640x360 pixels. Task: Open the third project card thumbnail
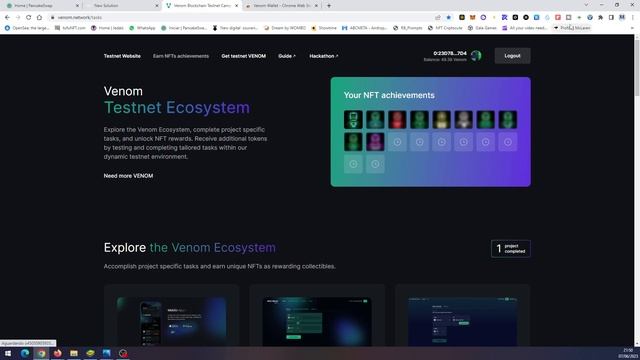pyautogui.click(x=463, y=322)
